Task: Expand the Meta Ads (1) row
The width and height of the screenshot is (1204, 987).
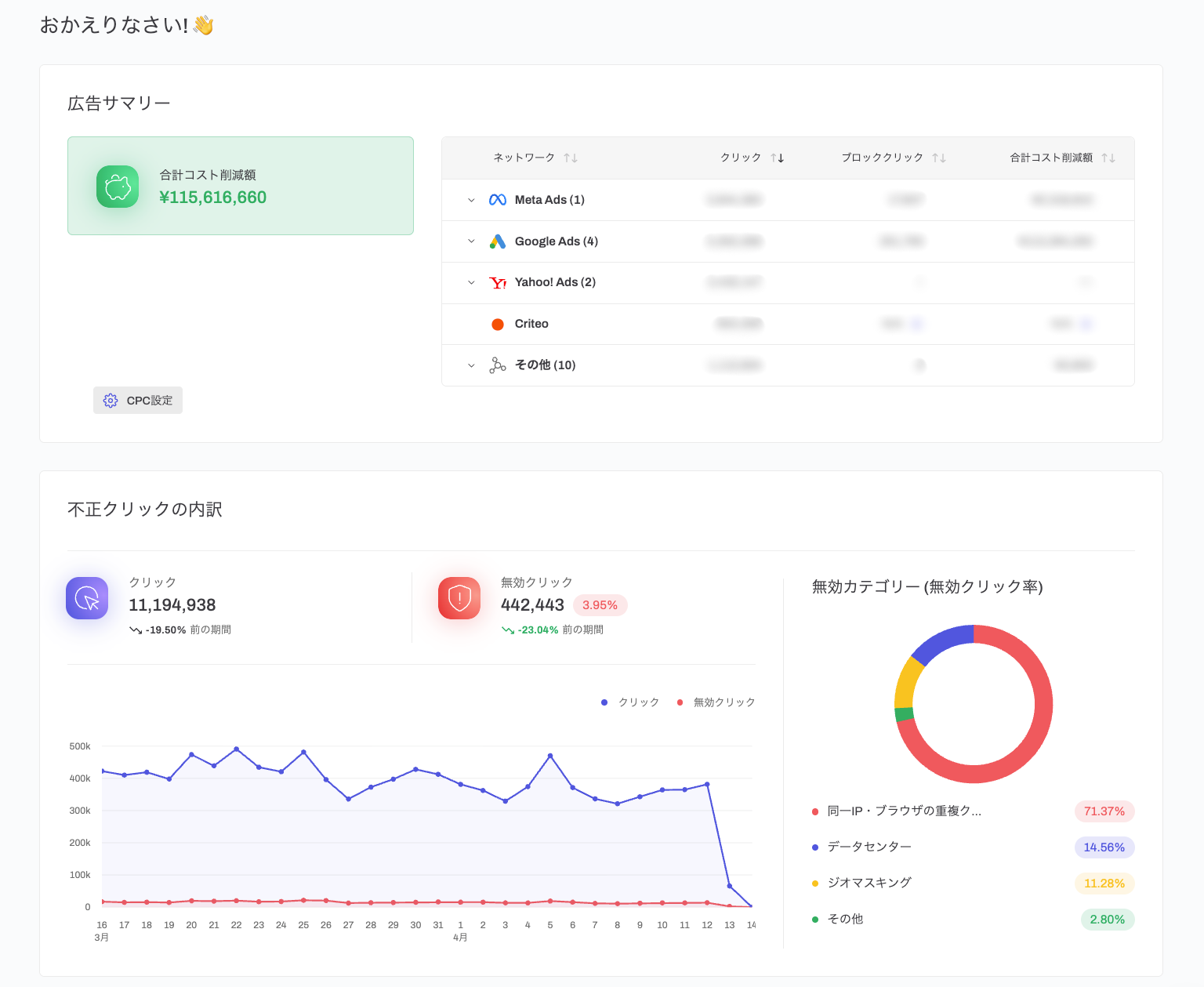Action: click(471, 200)
